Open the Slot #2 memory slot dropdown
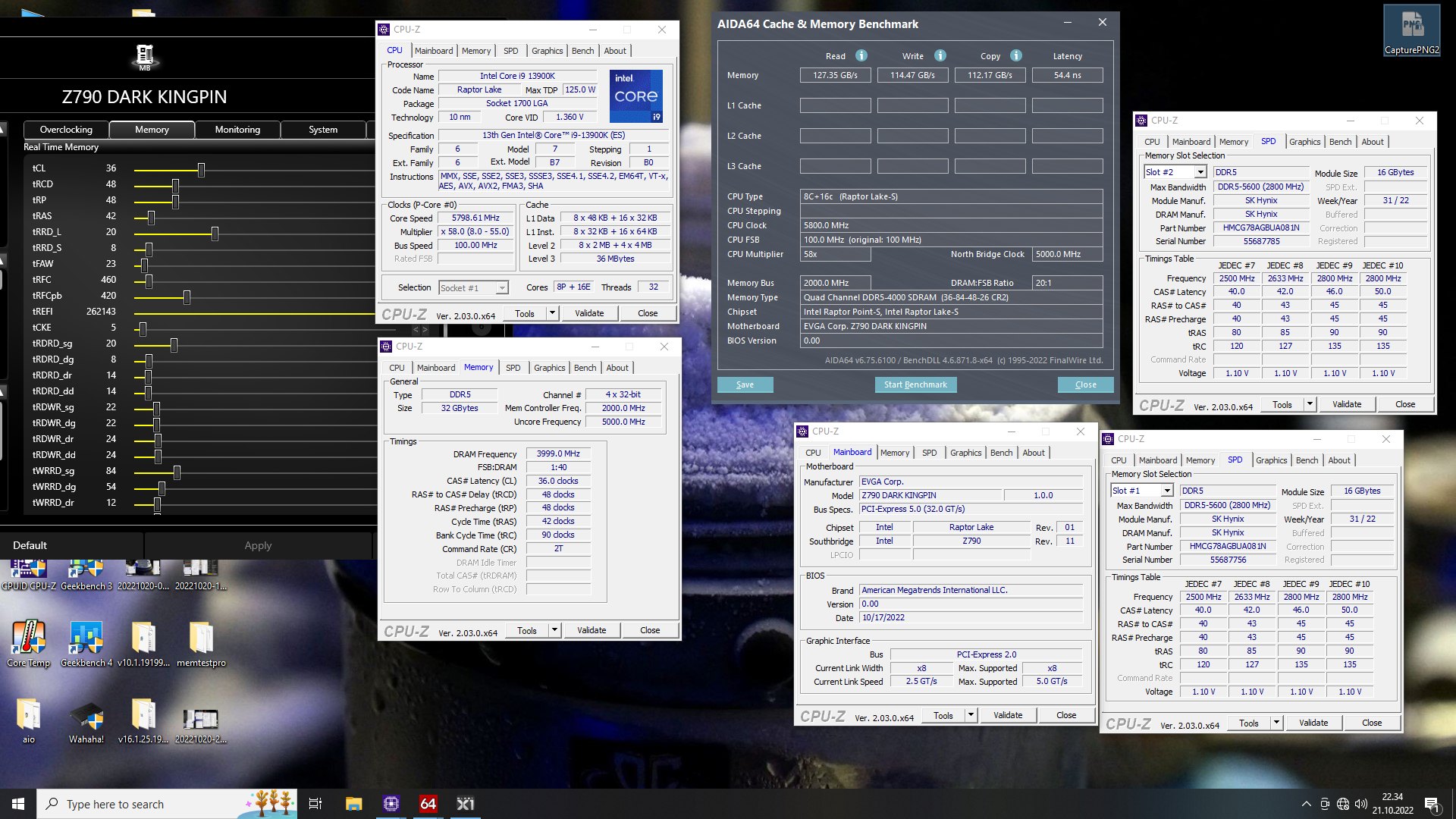 (1200, 173)
